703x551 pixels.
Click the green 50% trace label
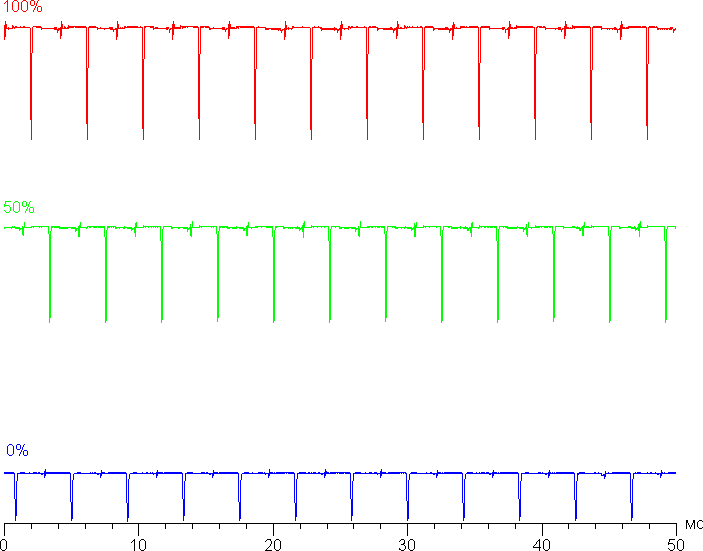click(x=19, y=207)
